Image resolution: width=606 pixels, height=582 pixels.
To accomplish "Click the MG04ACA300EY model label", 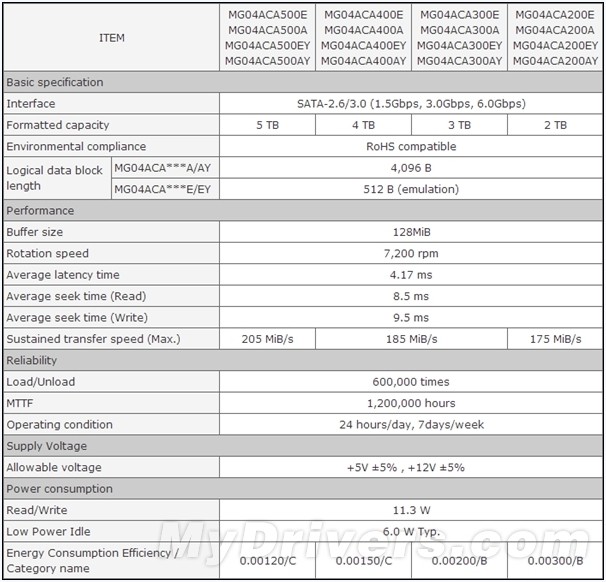I will pyautogui.click(x=459, y=46).
